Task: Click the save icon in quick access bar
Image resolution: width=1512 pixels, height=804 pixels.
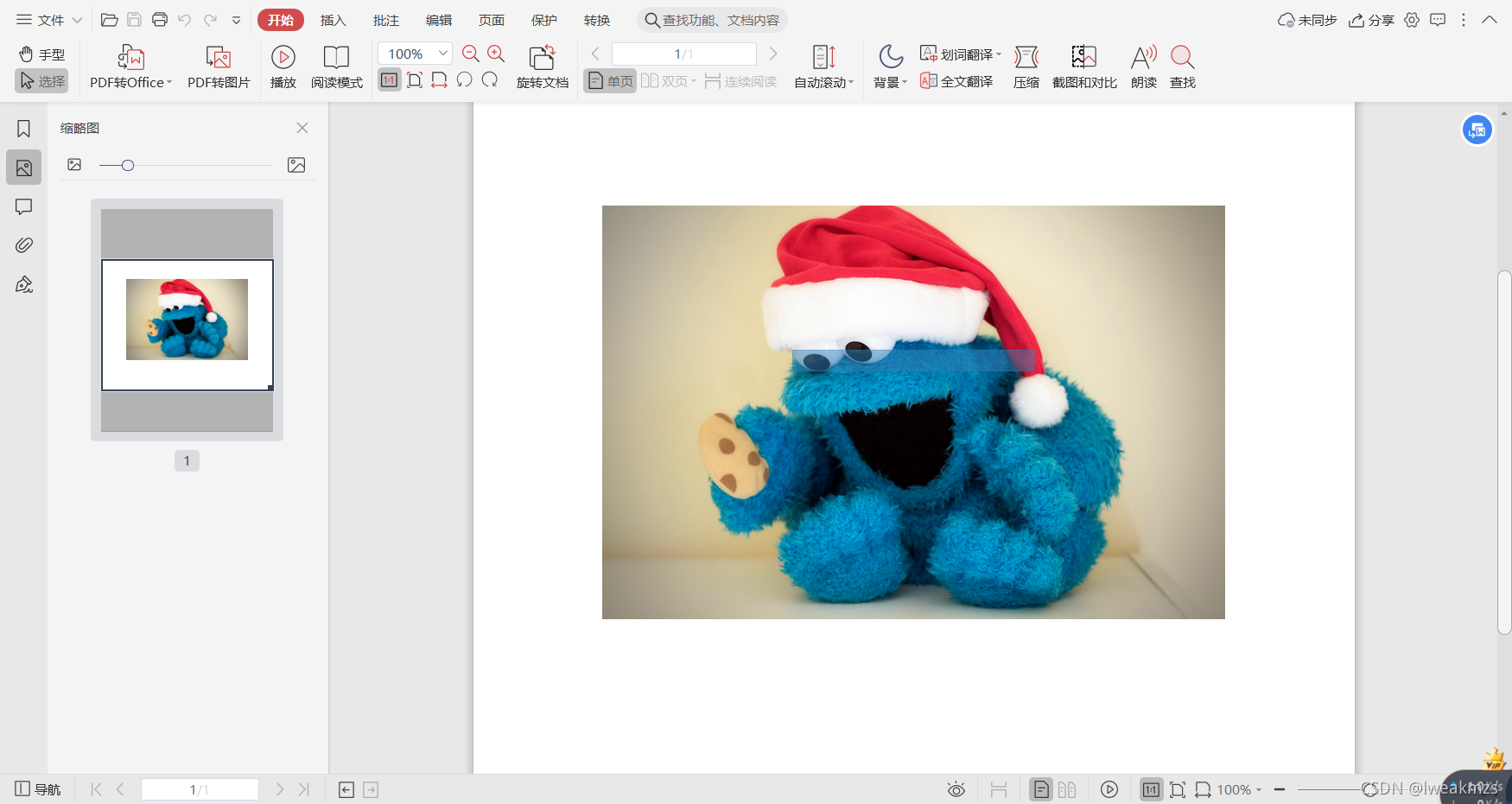Action: click(x=134, y=20)
